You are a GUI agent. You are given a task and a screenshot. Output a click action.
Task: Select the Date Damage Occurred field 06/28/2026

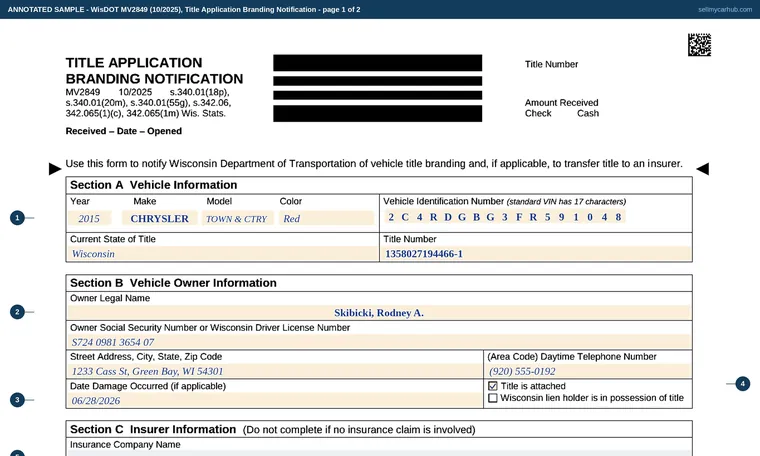point(275,401)
